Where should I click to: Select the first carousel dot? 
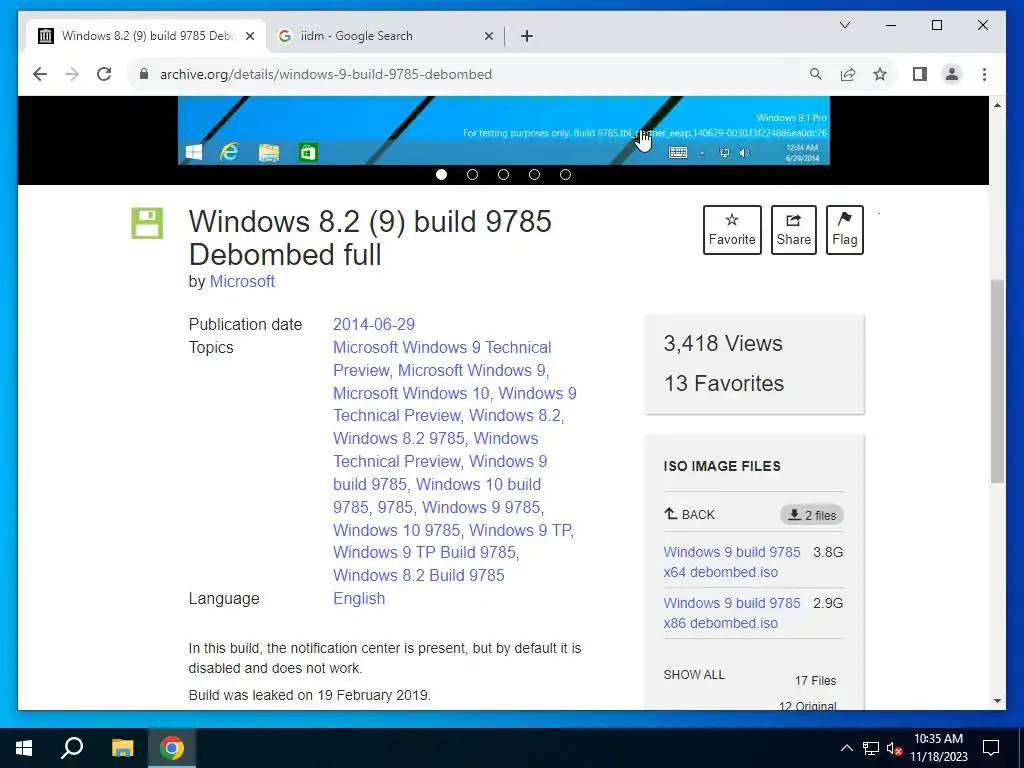tap(441, 174)
